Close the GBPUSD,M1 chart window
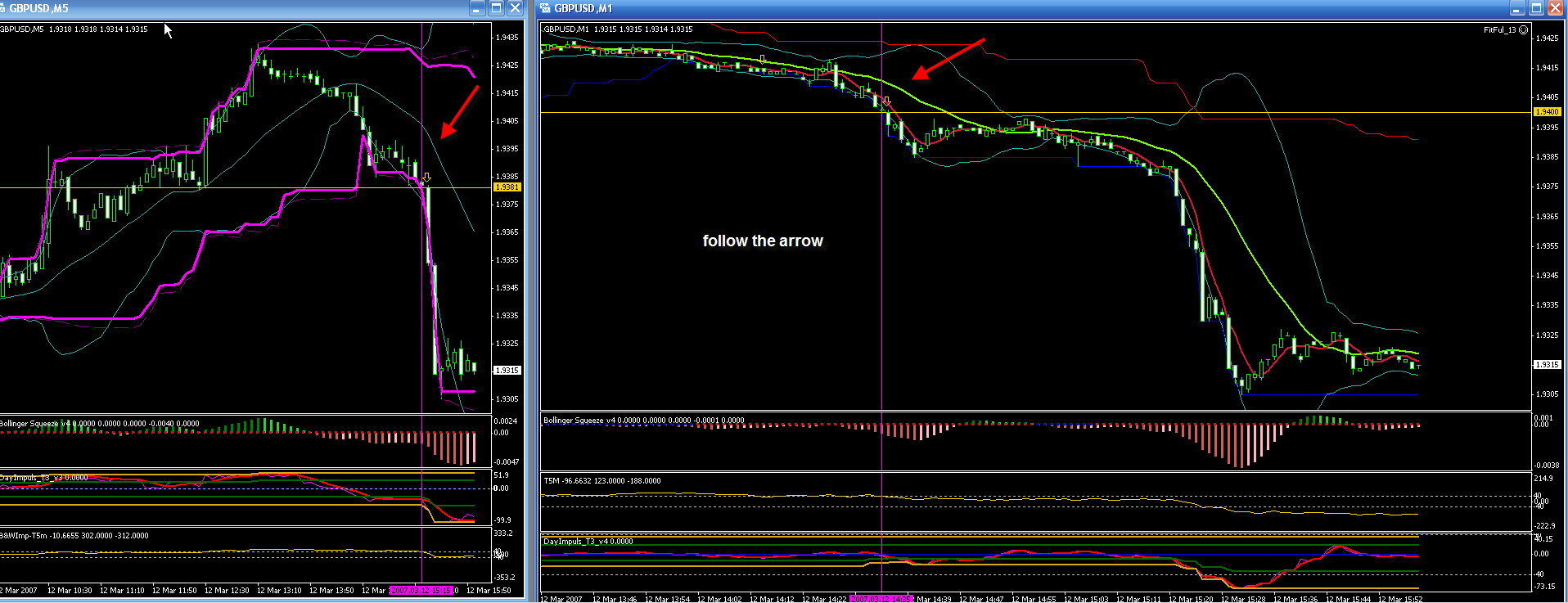 click(1555, 8)
